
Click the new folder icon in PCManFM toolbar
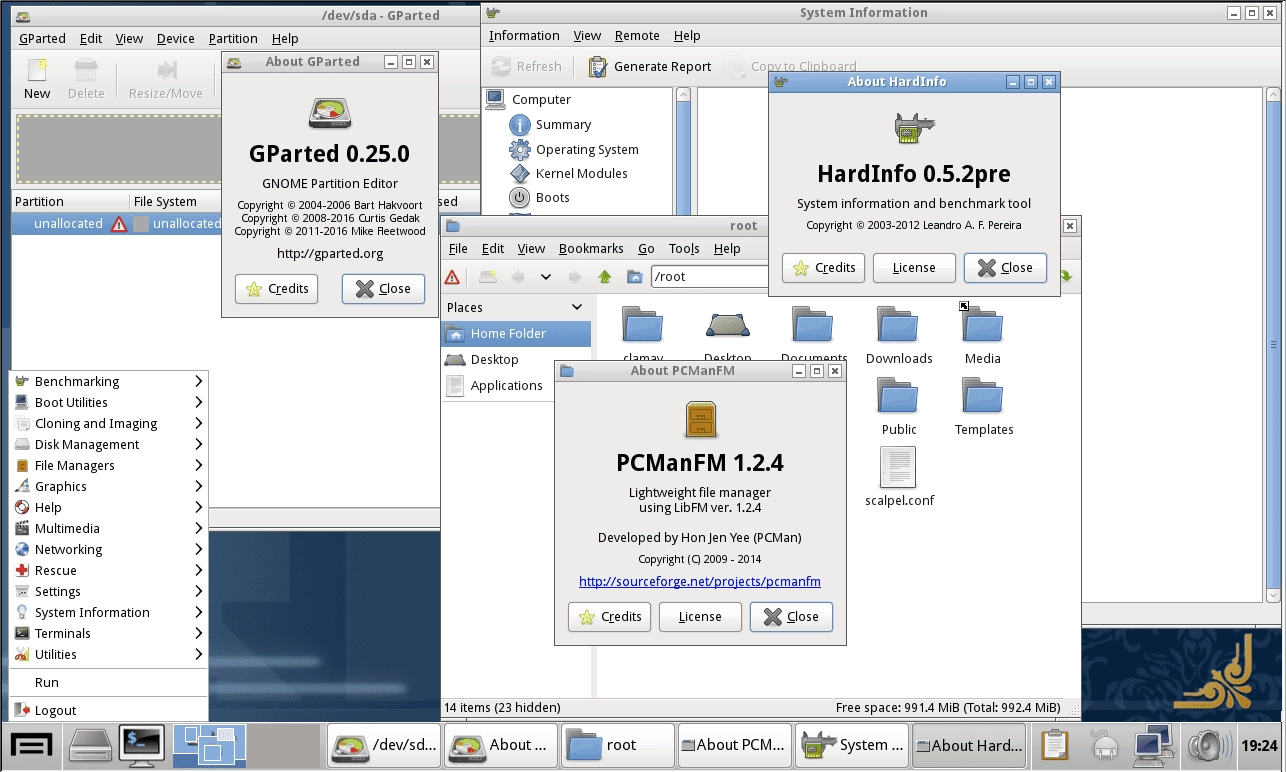[x=487, y=277]
